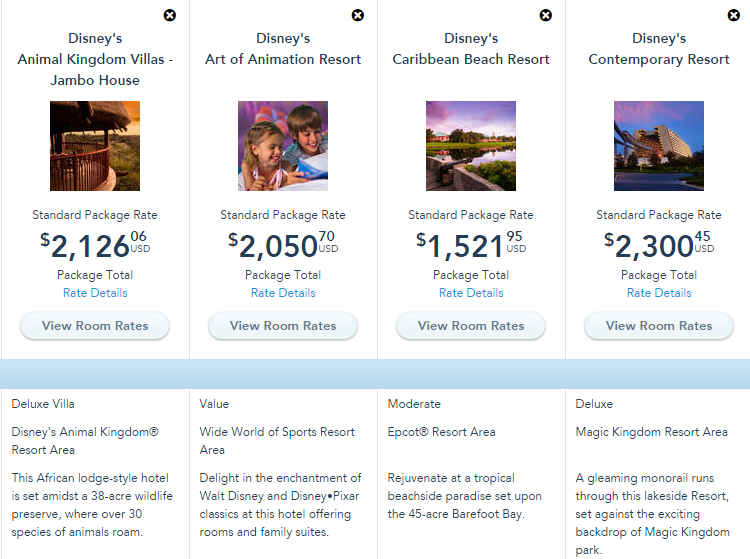Open Rate Details for Art of Animation
Screen dimensions: 750x559
283,293
